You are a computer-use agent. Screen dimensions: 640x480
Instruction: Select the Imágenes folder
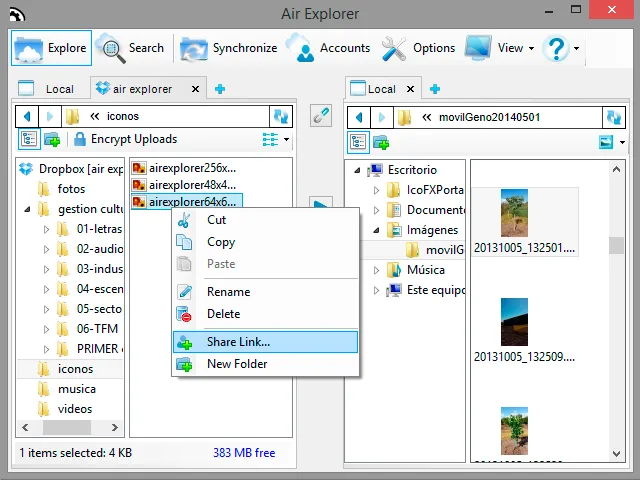[x=423, y=230]
